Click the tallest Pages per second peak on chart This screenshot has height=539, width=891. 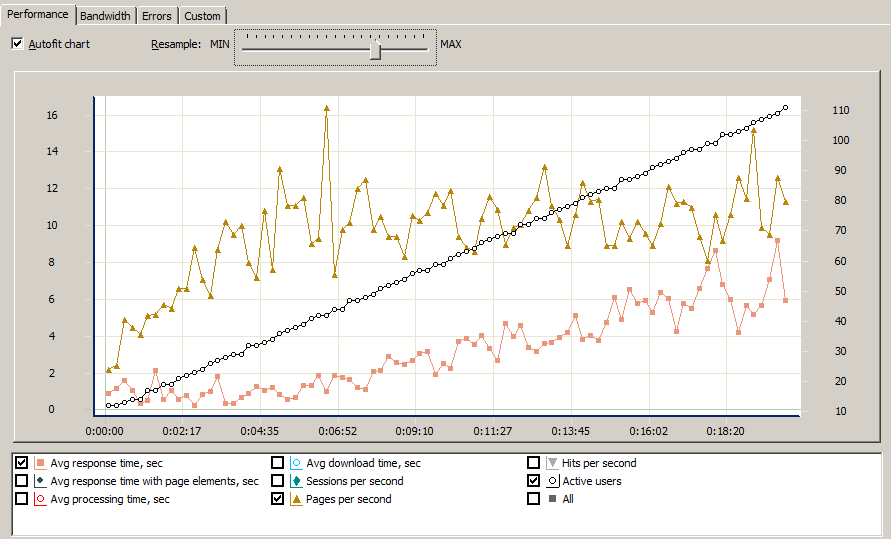tap(326, 108)
